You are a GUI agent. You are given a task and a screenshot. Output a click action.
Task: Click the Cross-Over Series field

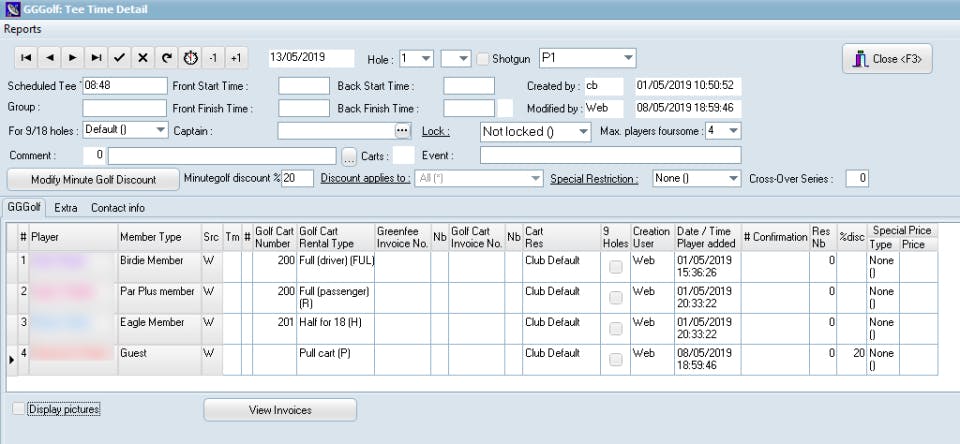click(x=857, y=179)
